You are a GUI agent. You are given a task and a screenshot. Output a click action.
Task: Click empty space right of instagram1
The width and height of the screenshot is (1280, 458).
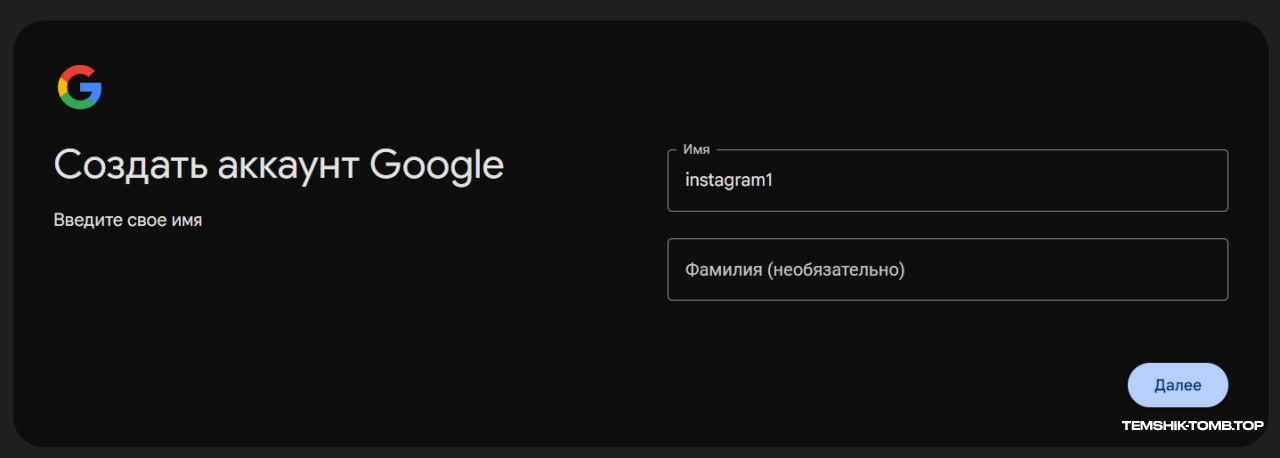(x=1000, y=181)
